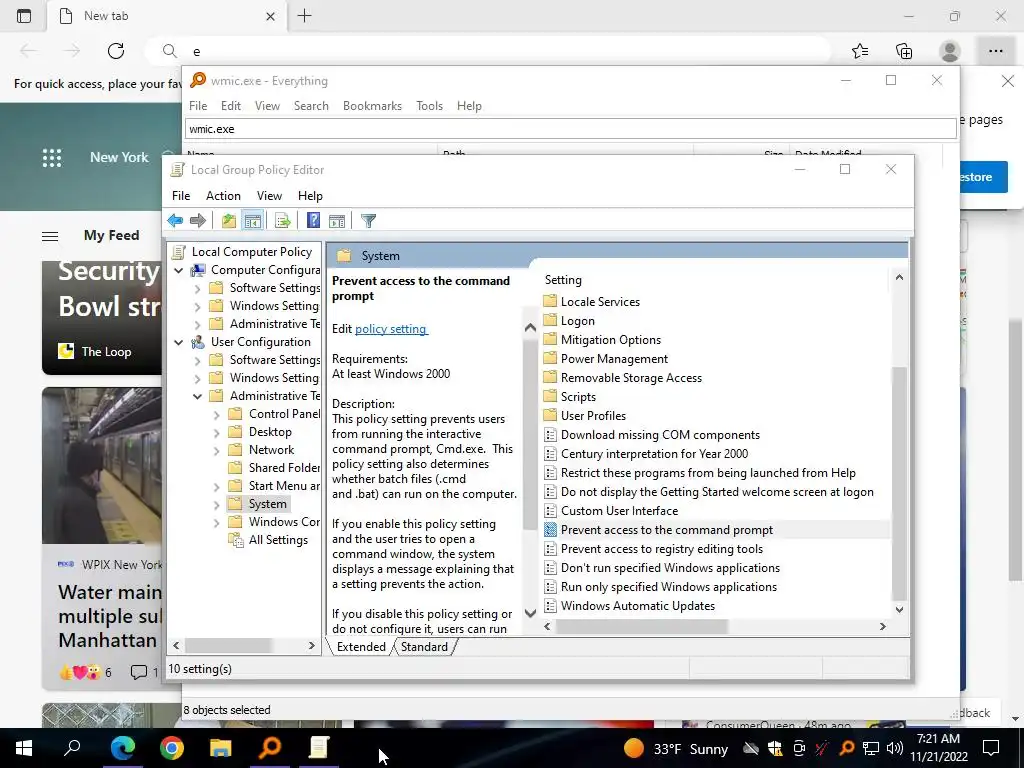Expand the Desktop tree node
The width and height of the screenshot is (1024, 768).
(216, 432)
